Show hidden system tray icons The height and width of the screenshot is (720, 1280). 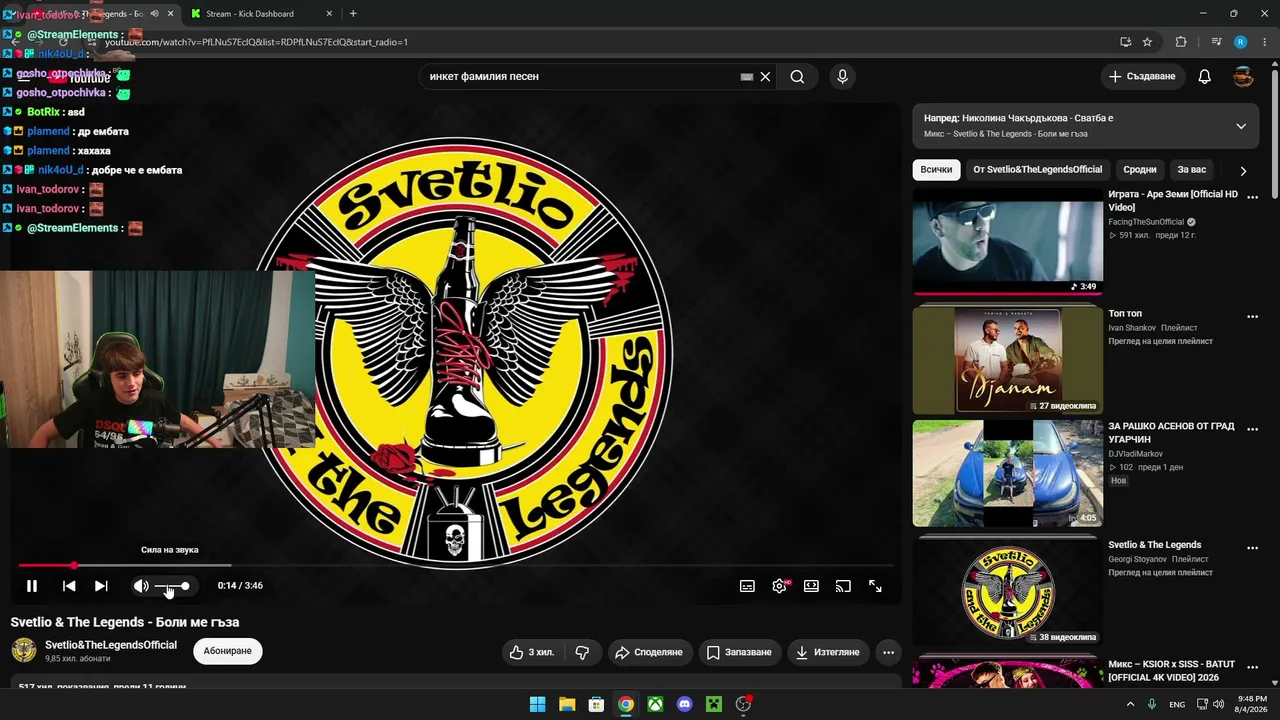pyautogui.click(x=1131, y=704)
